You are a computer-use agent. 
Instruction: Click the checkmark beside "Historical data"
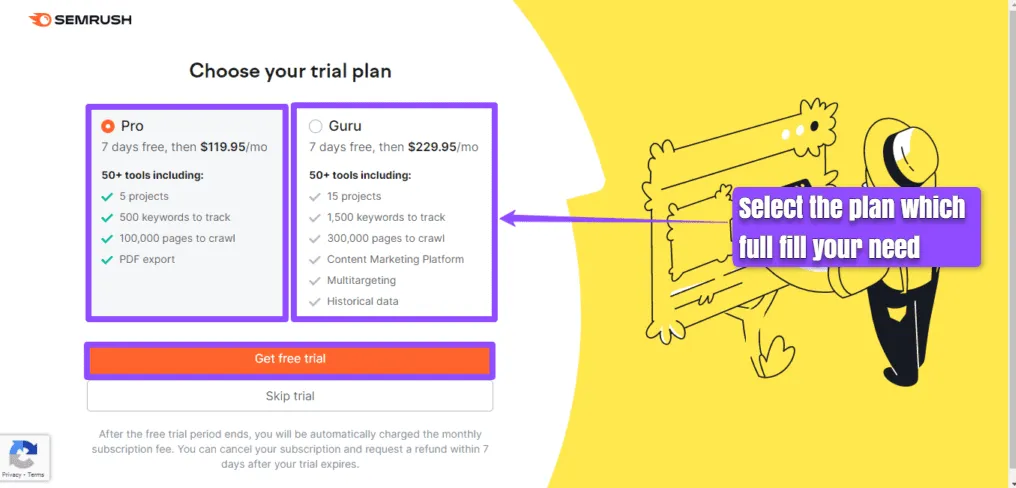click(x=316, y=302)
